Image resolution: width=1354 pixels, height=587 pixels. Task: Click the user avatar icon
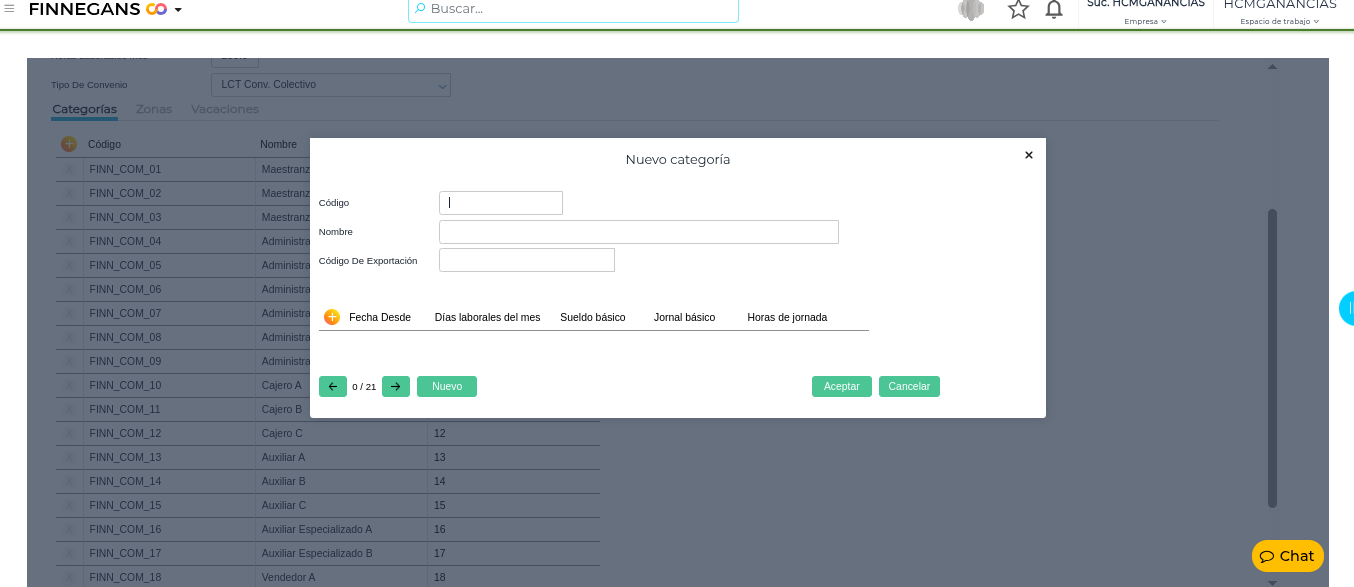(971, 9)
